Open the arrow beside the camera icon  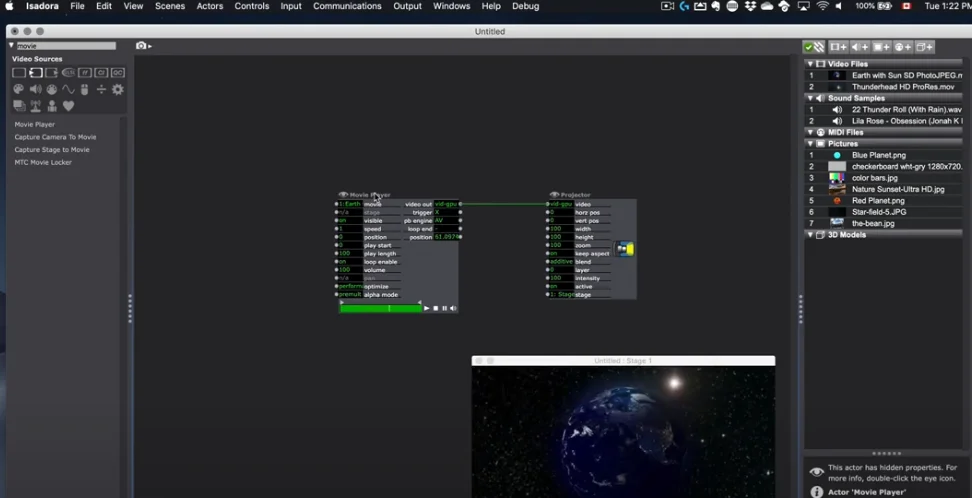click(x=149, y=46)
